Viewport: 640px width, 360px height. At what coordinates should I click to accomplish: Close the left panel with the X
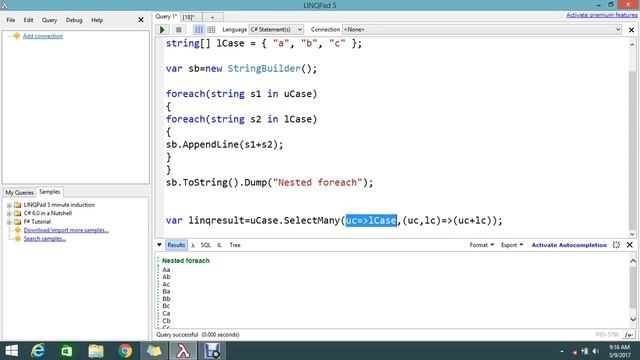click(x=141, y=20)
